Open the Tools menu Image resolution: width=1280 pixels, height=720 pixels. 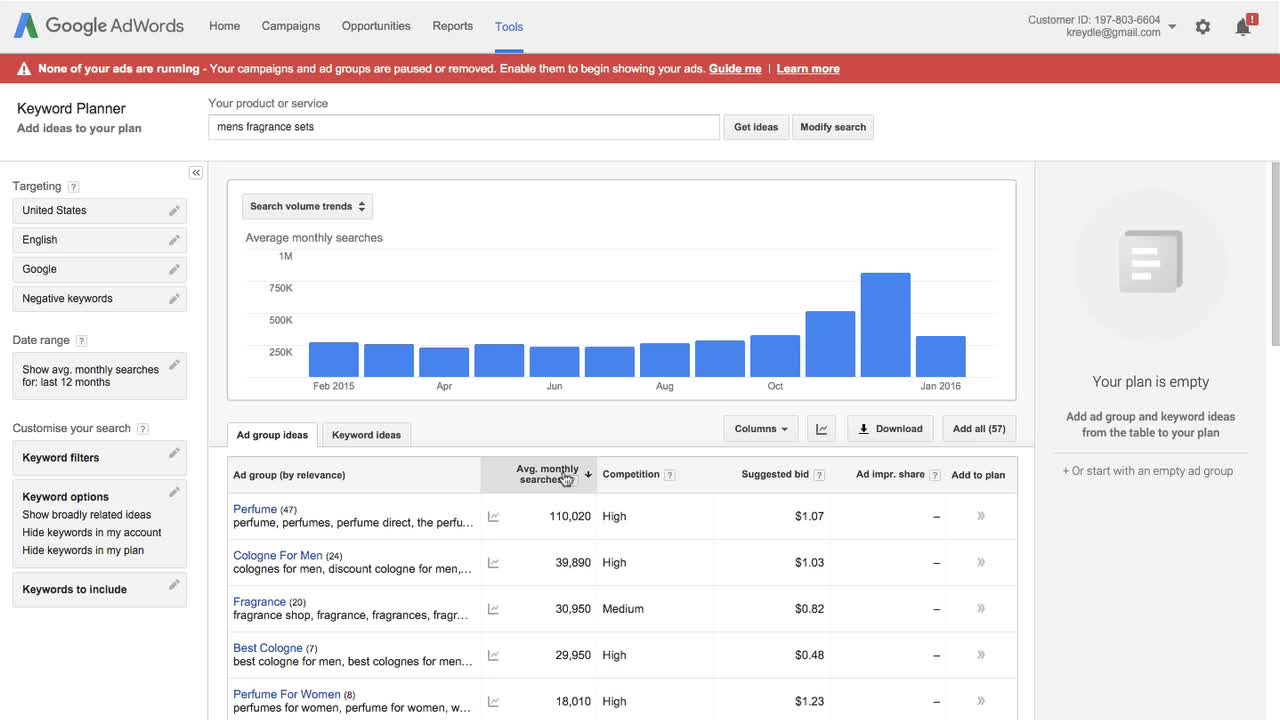point(509,27)
